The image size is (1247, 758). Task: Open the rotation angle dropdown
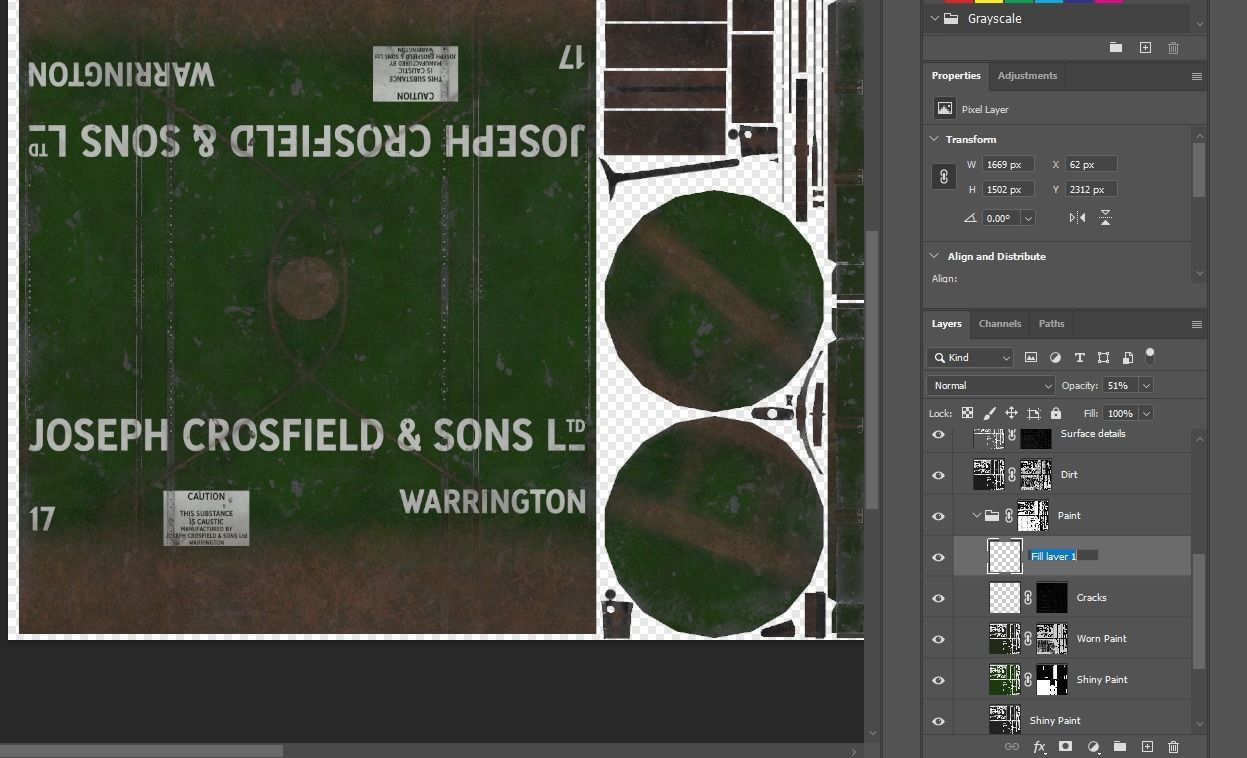[1027, 217]
